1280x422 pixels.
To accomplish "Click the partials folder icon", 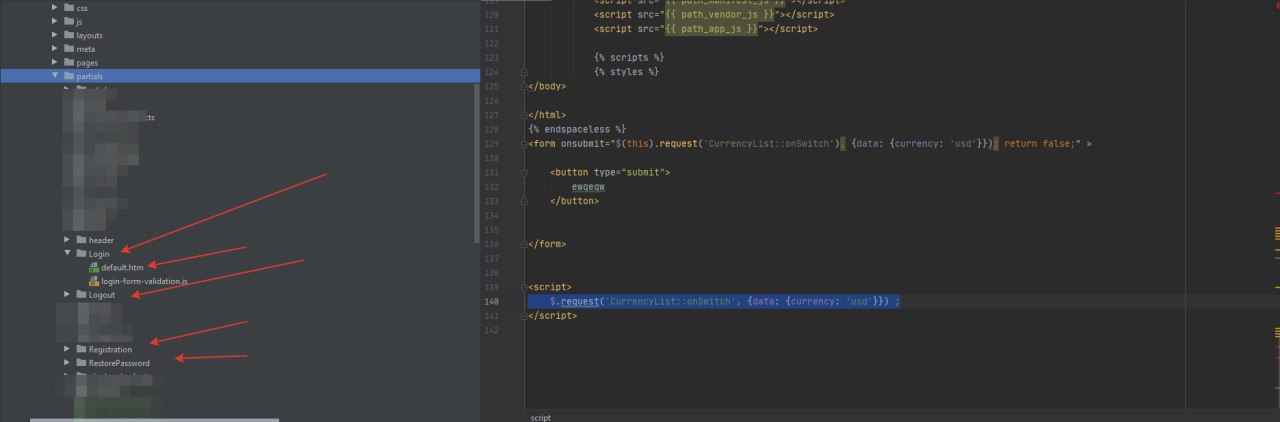I will coord(68,76).
